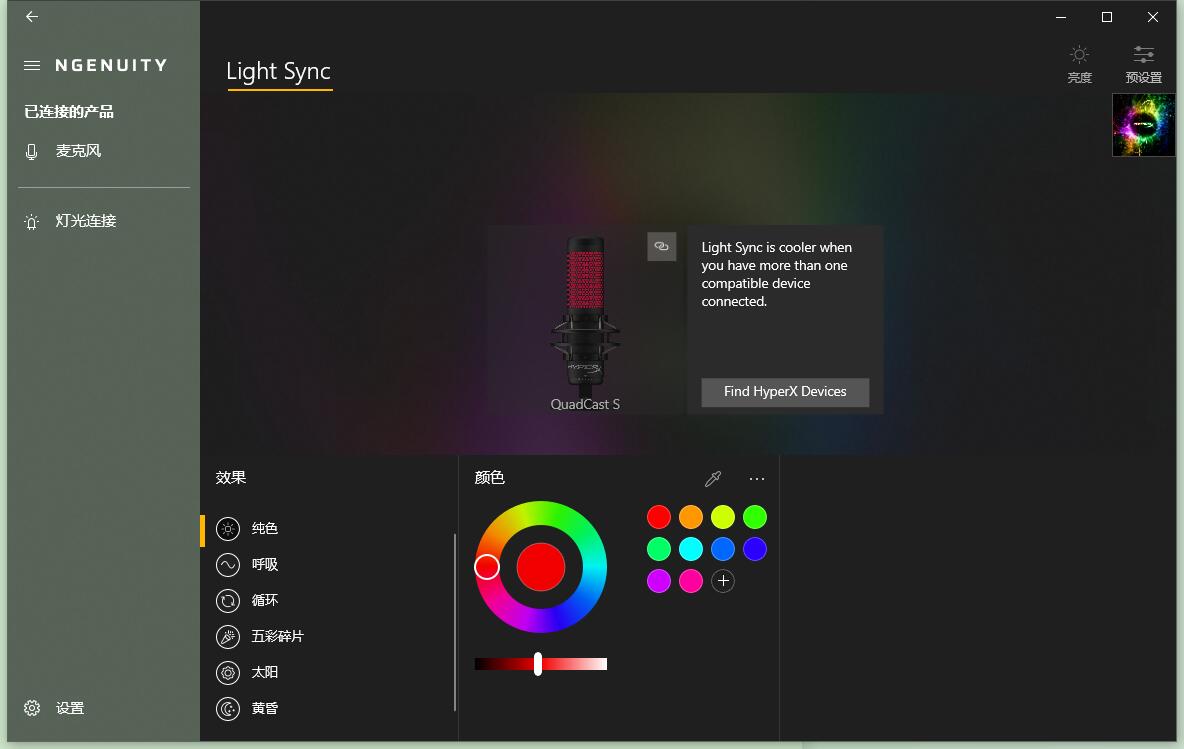The image size is (1184, 749).
Task: Click the Find HyperX Devices button
Action: 785,392
